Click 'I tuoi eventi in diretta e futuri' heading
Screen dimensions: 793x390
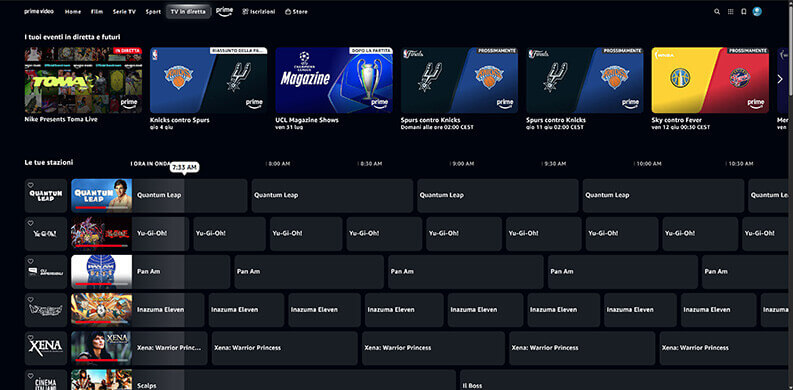pos(72,37)
